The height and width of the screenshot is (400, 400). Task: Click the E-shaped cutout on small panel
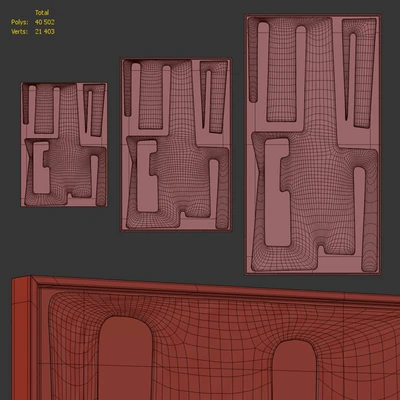[41, 167]
